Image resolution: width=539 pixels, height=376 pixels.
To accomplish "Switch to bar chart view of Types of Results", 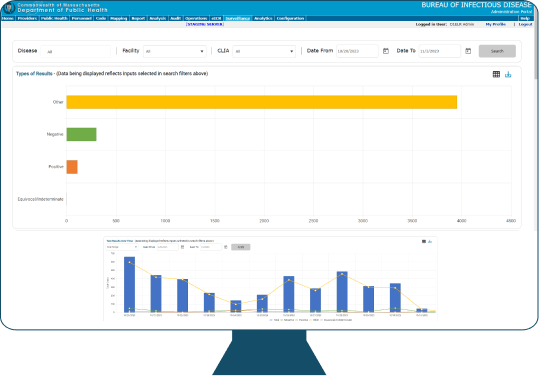I will coord(508,74).
